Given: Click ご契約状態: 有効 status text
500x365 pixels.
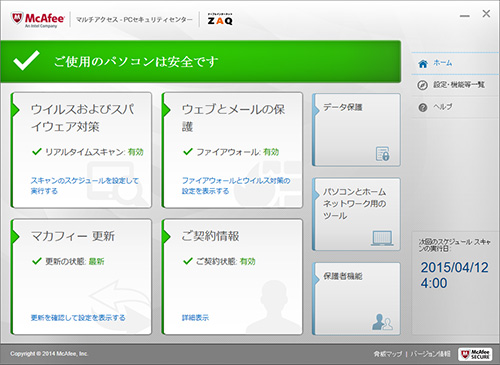Looking at the screenshot, I should (x=226, y=261).
